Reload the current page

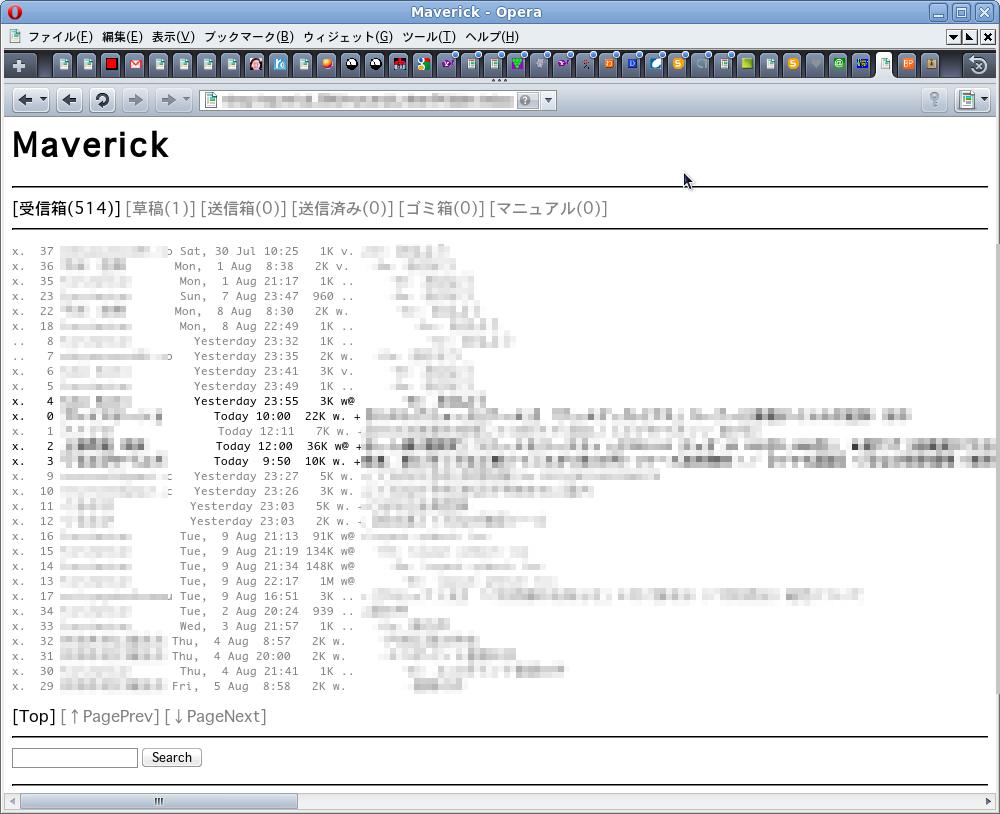pos(101,100)
